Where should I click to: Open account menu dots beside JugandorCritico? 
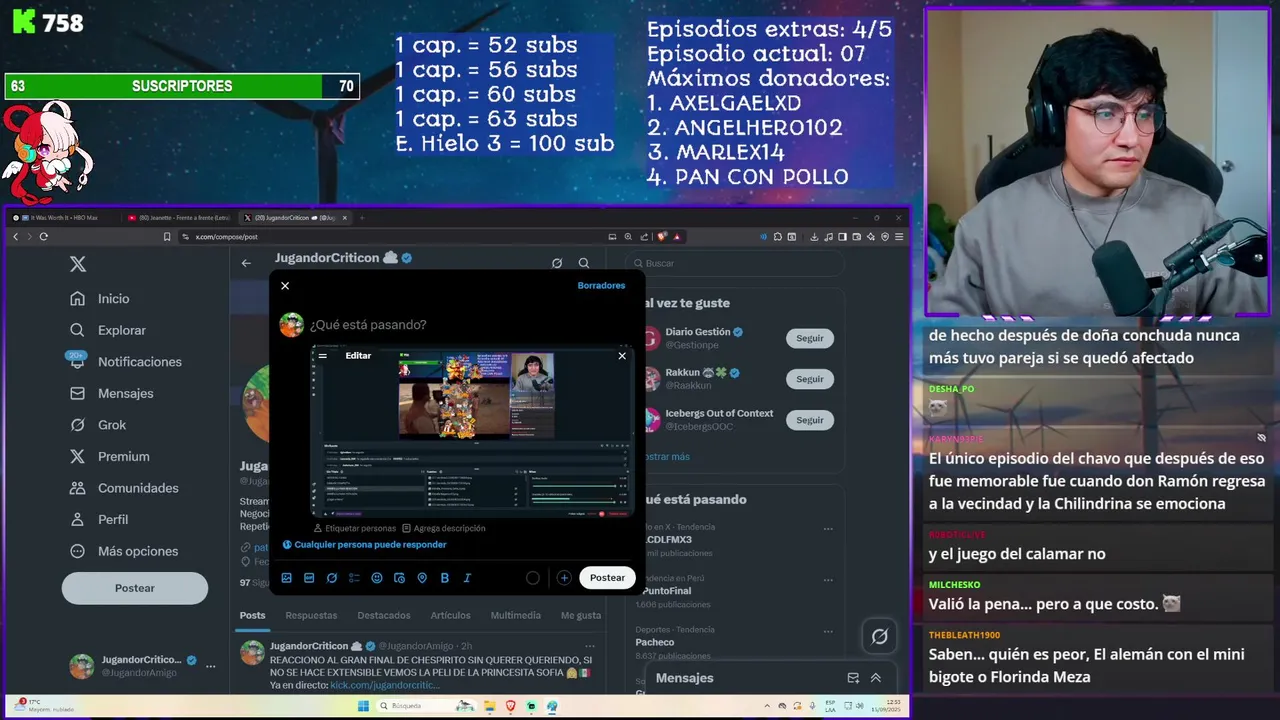coord(210,666)
